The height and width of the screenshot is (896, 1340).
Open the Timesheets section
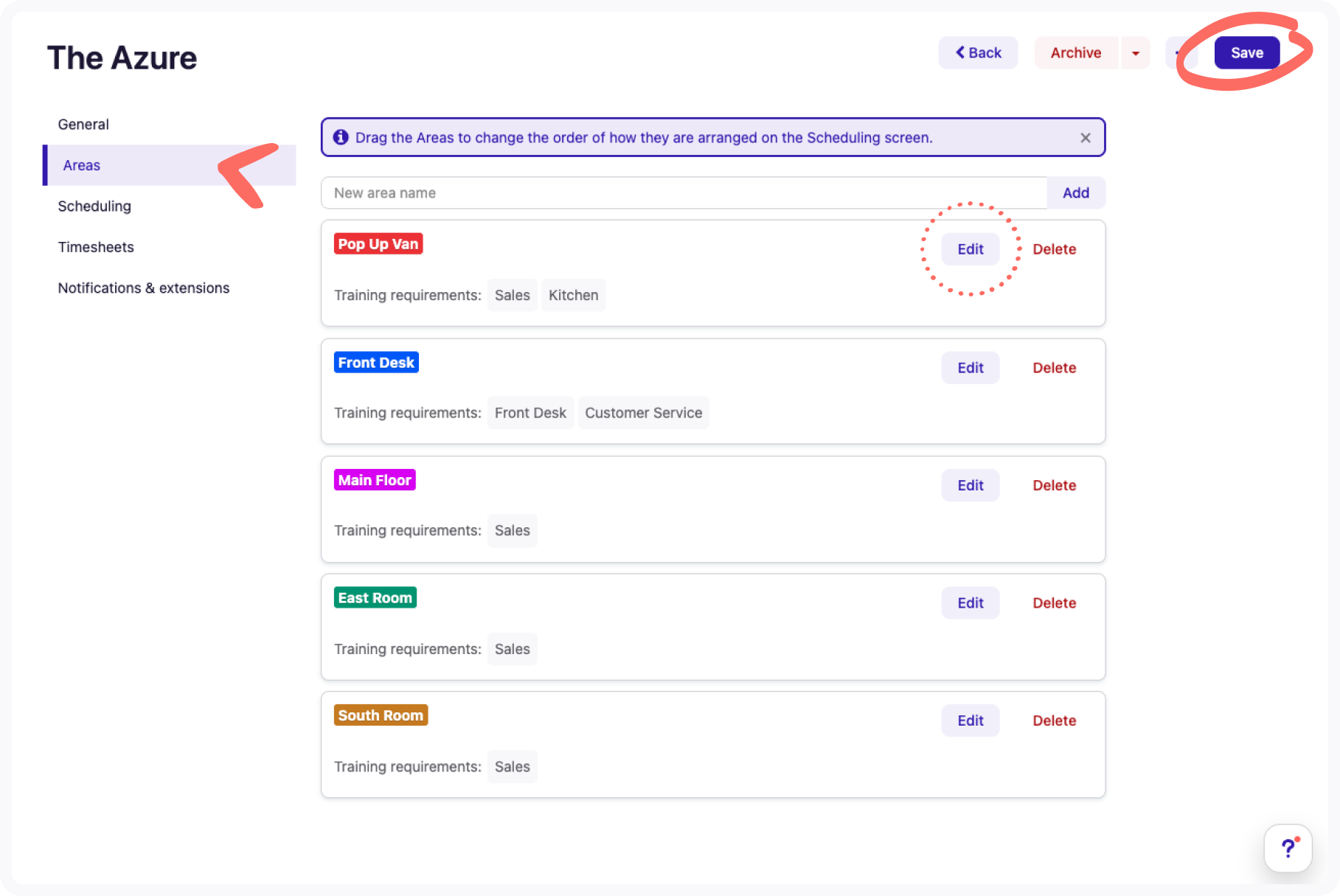click(96, 247)
